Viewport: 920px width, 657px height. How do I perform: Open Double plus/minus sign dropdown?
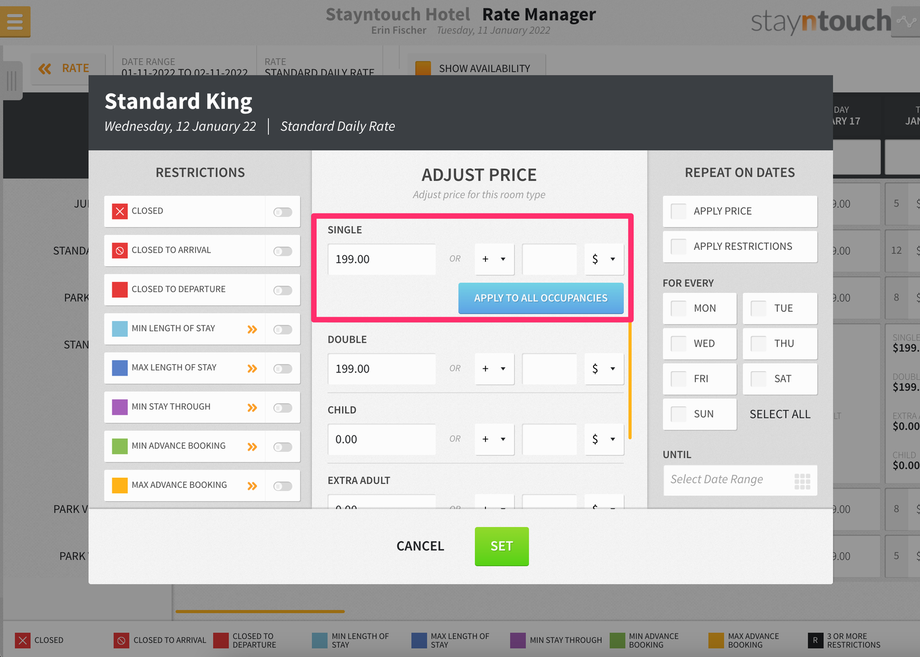pos(494,369)
